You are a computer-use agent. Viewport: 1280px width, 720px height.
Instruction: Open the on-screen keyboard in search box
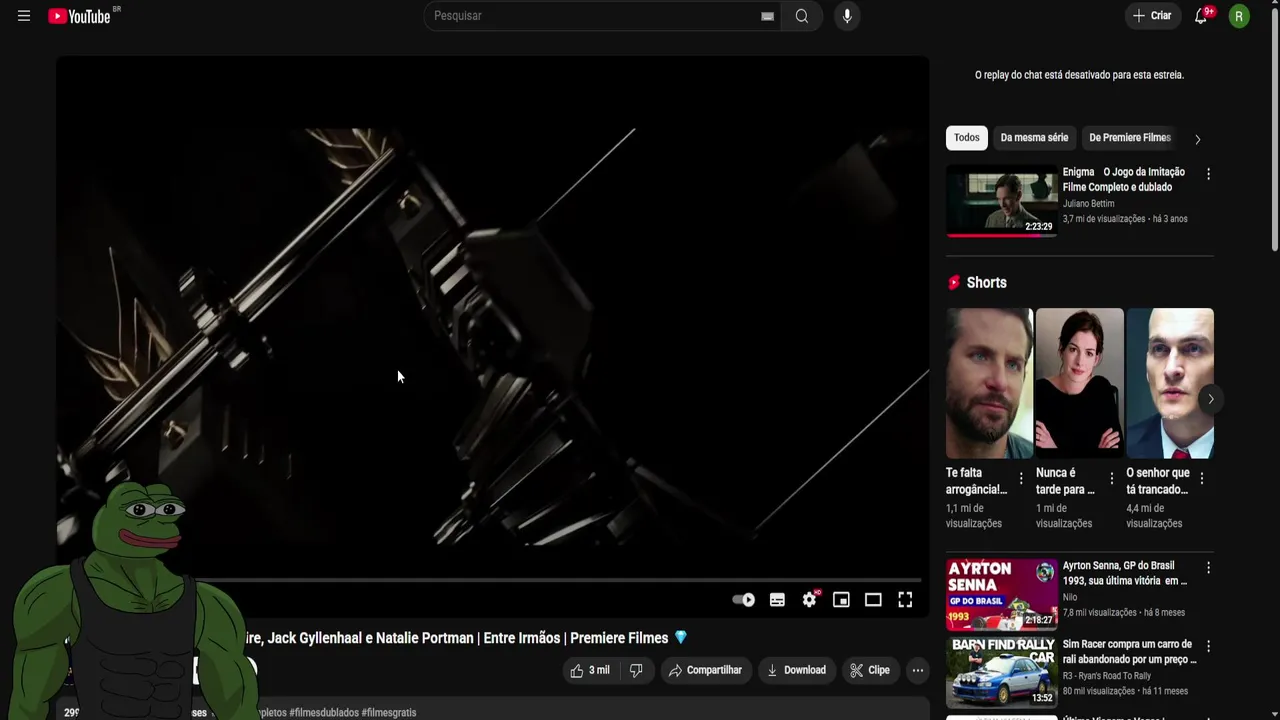(767, 16)
